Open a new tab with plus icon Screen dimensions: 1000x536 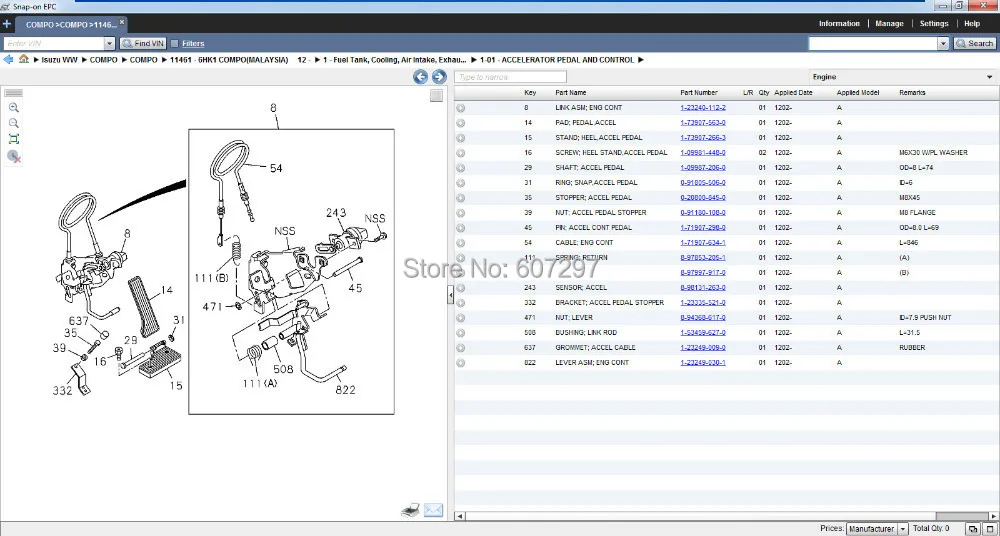7,23
